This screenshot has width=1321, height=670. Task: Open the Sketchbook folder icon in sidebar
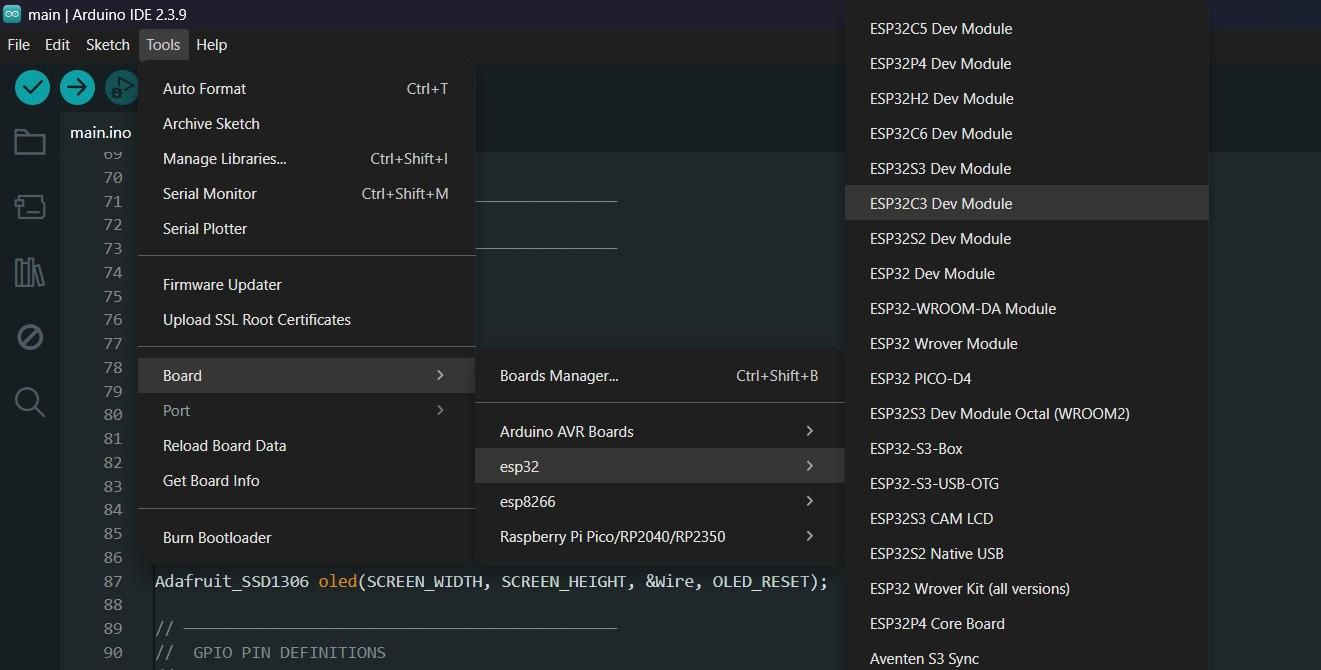[x=29, y=142]
